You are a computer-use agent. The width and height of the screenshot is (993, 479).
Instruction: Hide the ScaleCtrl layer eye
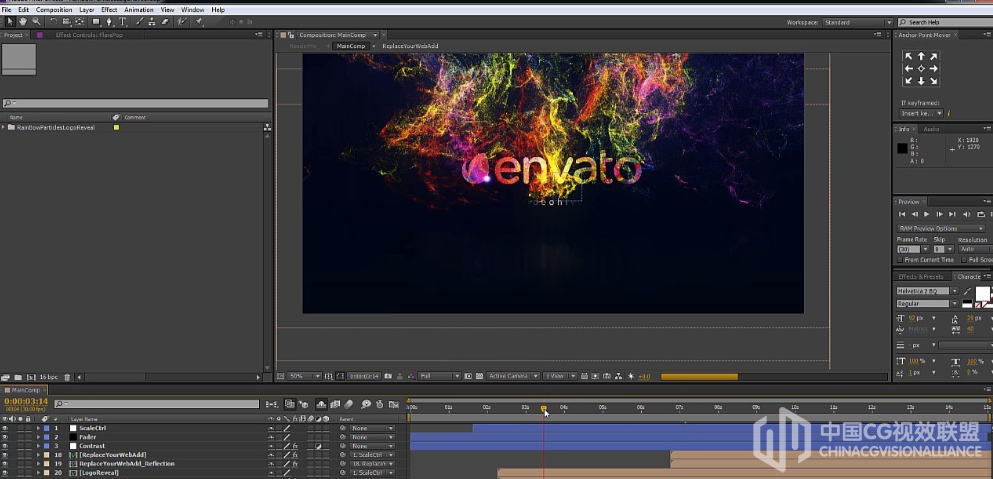click(x=5, y=428)
